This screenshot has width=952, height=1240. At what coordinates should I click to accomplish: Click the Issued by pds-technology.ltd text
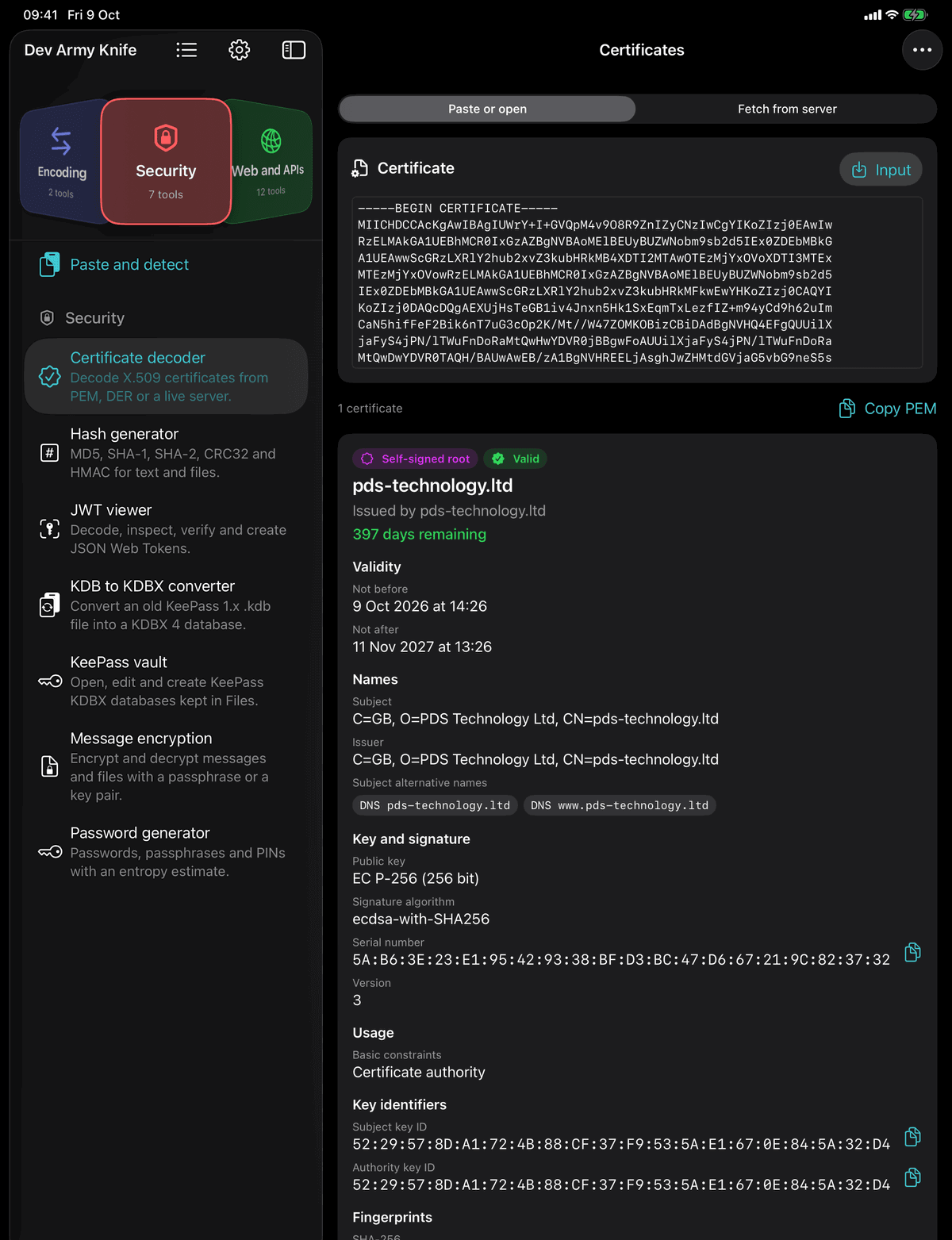[449, 511]
